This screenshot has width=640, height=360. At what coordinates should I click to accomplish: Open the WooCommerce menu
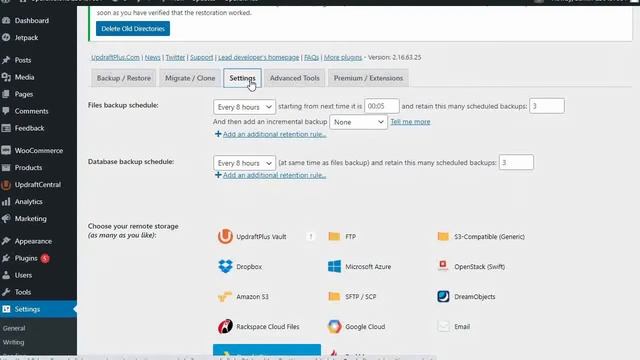[x=39, y=151]
